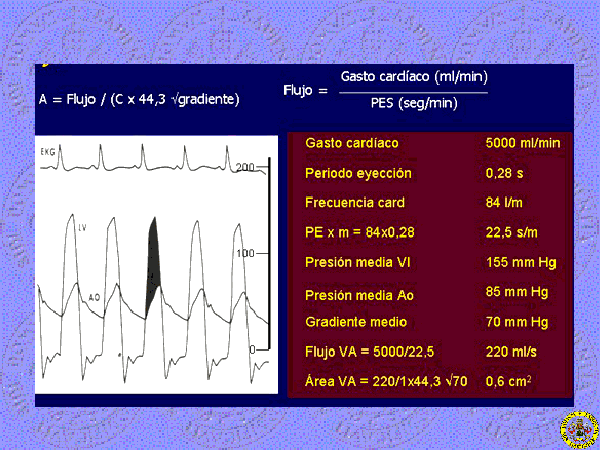Click the formula 'A = Flujo / (C x 44,3 √gradiente)'
The width and height of the screenshot is (600, 450).
tap(139, 99)
